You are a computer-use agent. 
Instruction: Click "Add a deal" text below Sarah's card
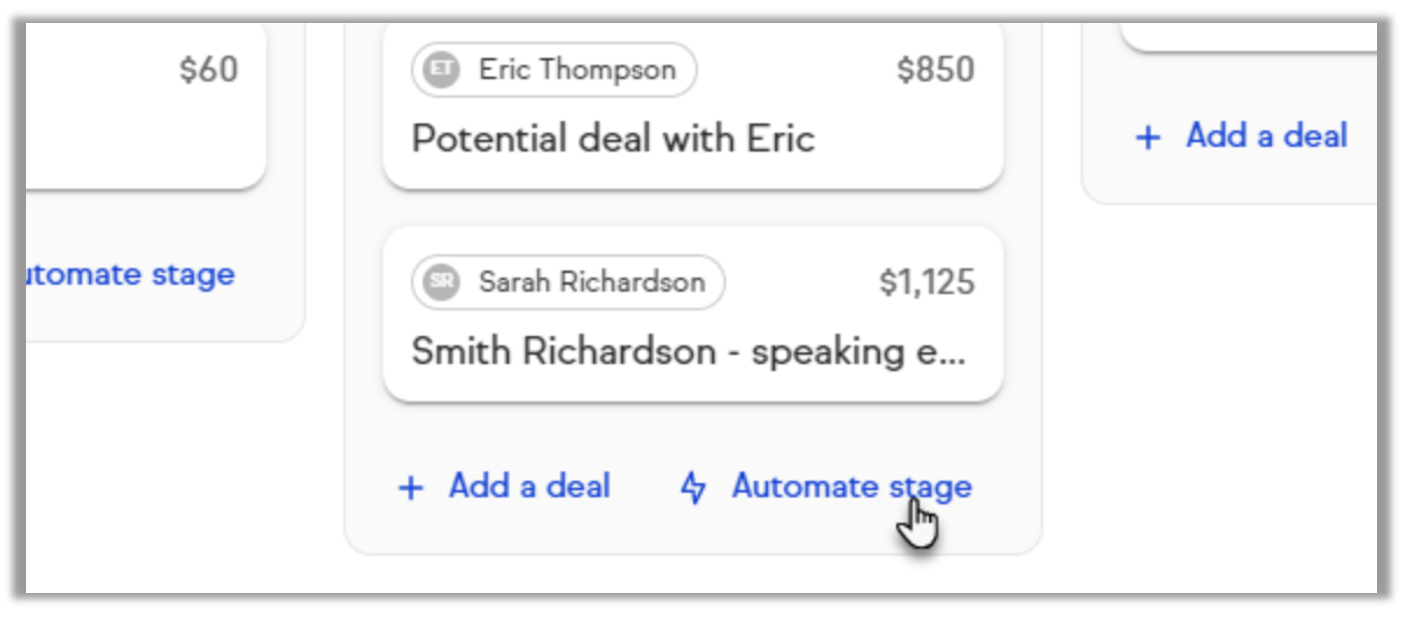(529, 487)
